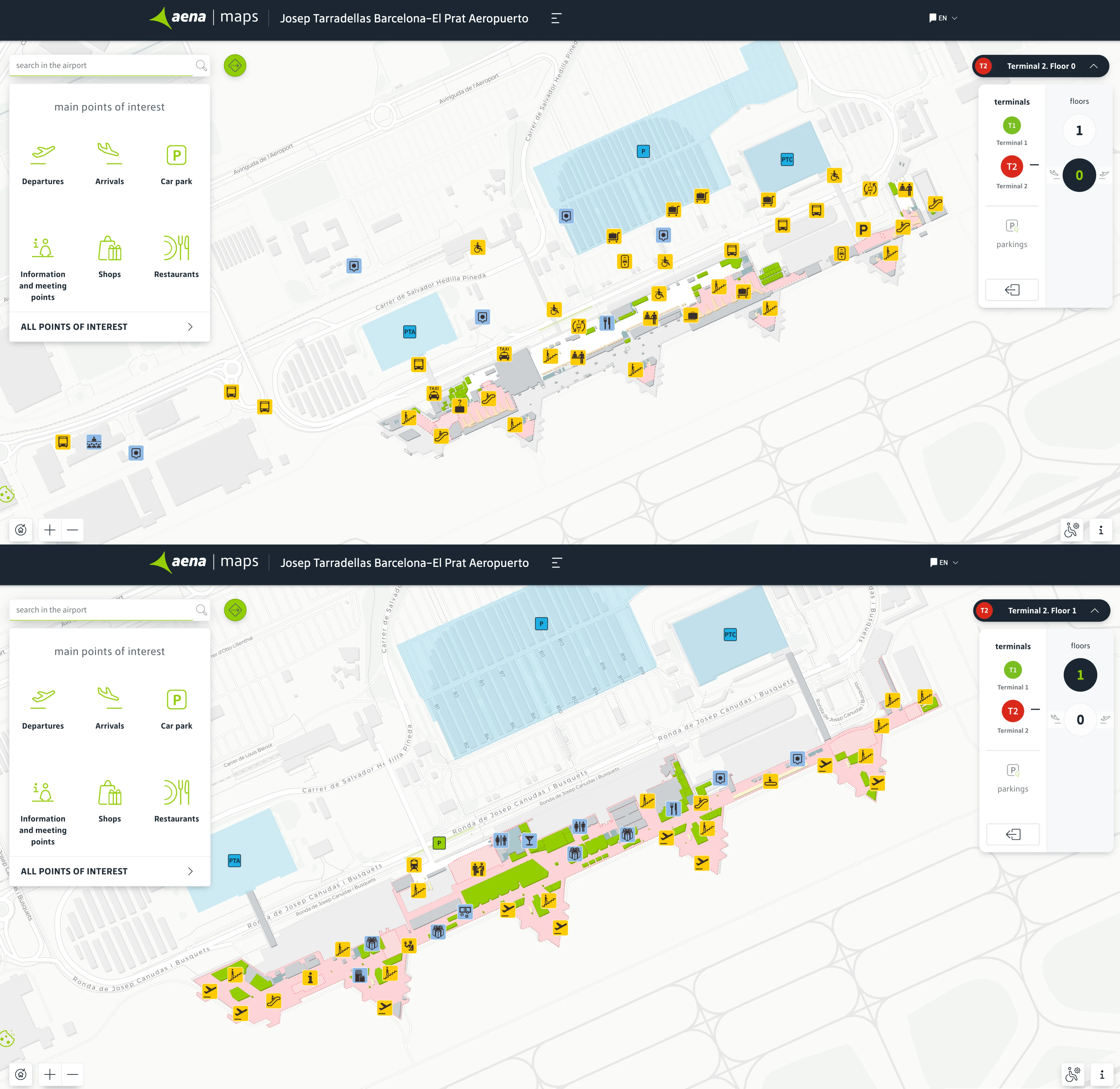
Task: Open the green directions route button
Action: pyautogui.click(x=235, y=66)
